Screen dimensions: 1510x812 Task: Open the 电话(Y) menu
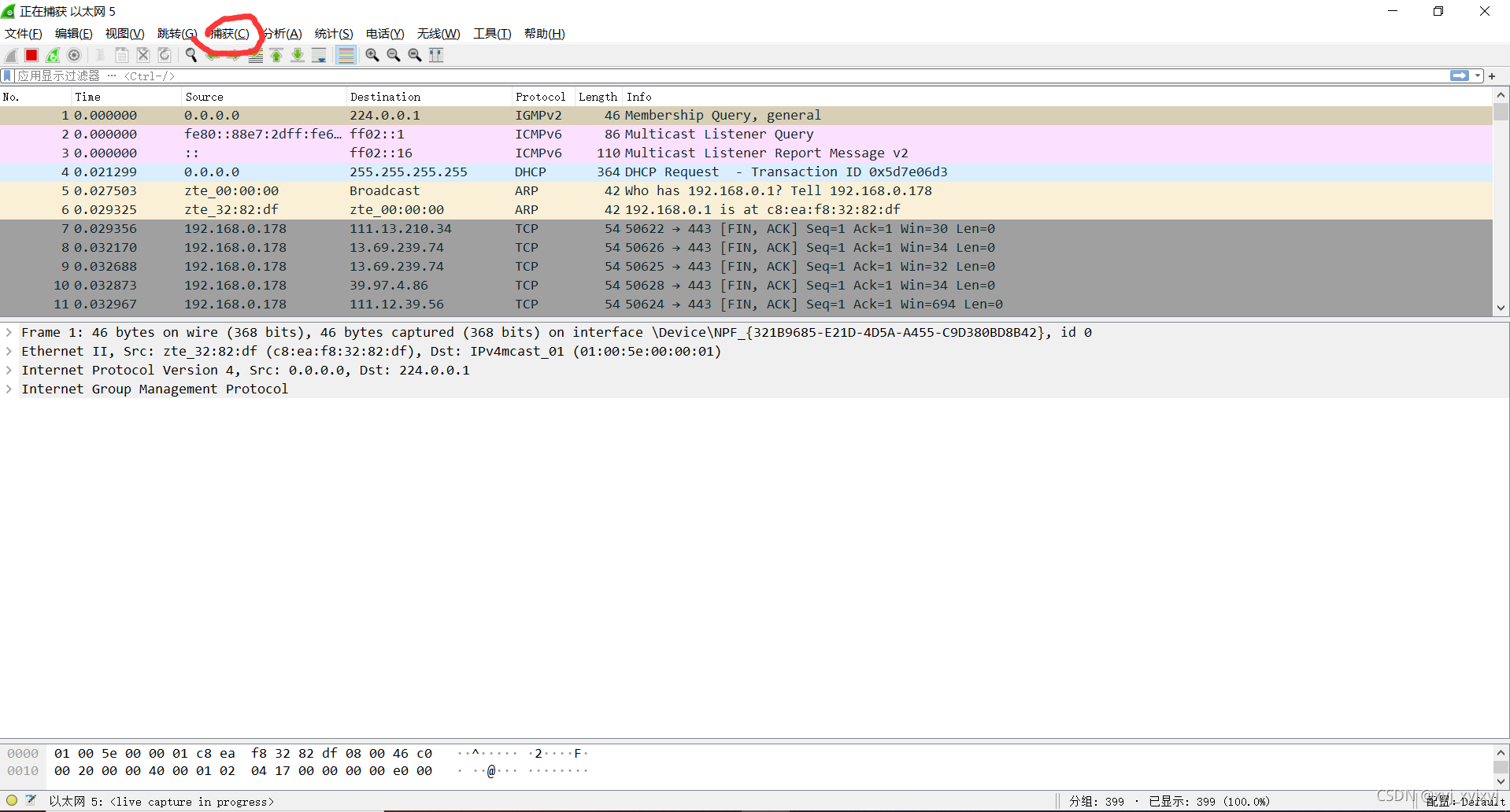(x=385, y=33)
